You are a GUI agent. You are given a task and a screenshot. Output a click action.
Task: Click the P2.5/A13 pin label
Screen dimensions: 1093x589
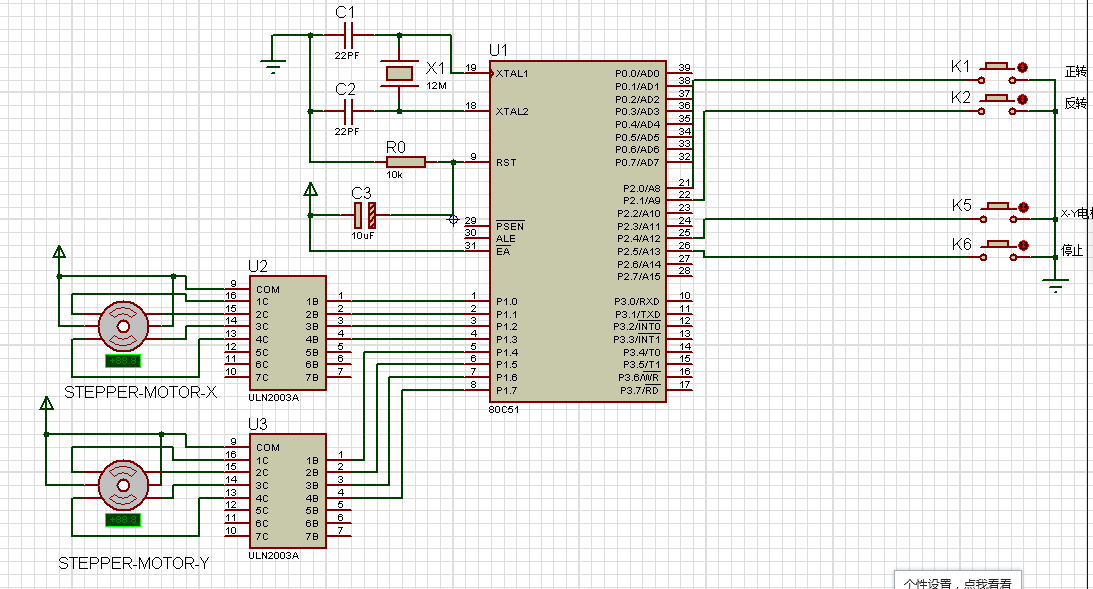(639, 252)
